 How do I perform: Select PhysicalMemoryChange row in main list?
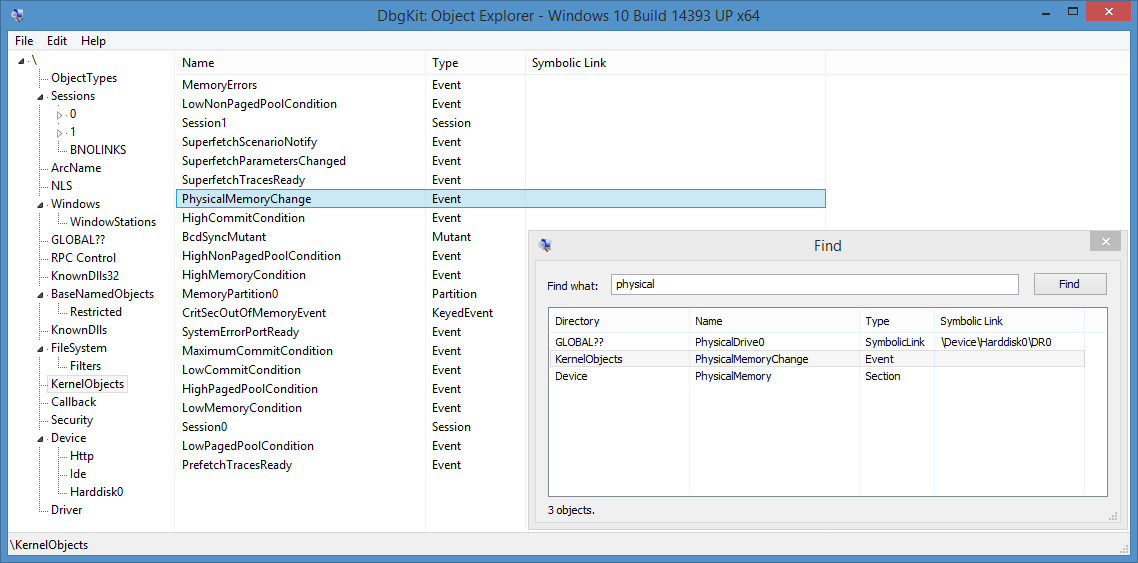(500, 198)
